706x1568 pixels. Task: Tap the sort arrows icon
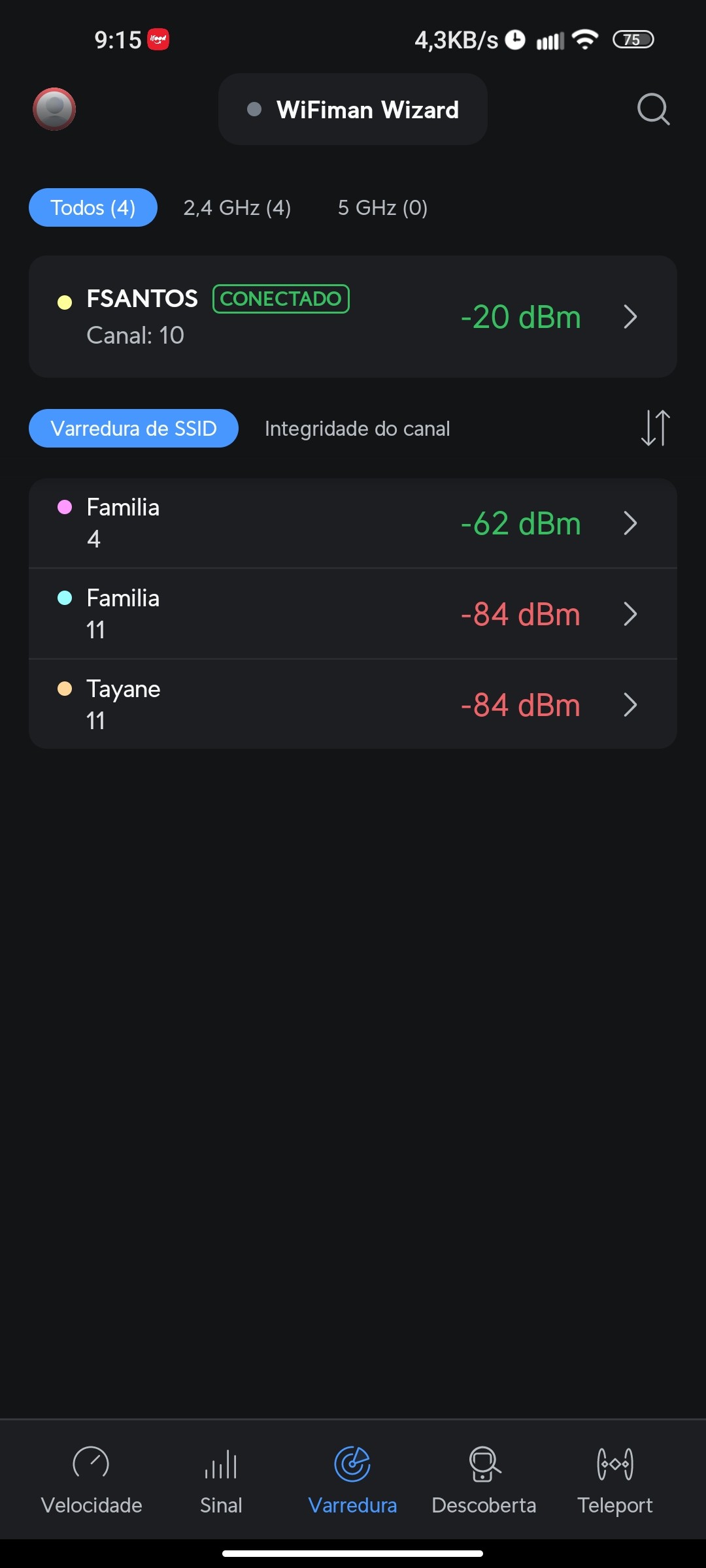click(655, 428)
